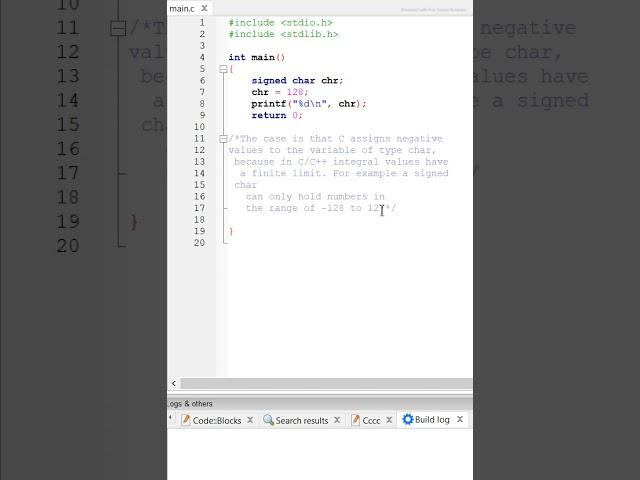Collapse the main function fold at line 5

(223, 69)
